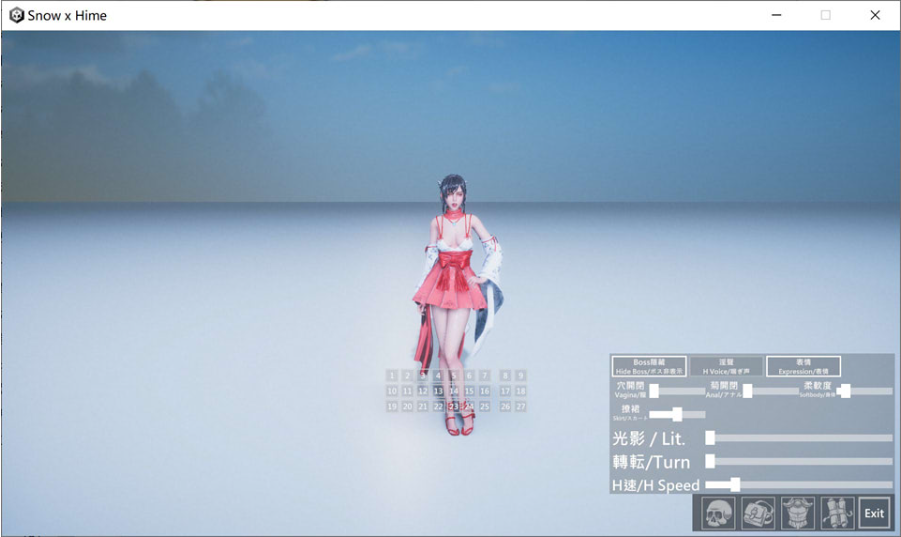Viewport: 901px width, 537px height.
Task: Select number button 11
Action: [407, 391]
